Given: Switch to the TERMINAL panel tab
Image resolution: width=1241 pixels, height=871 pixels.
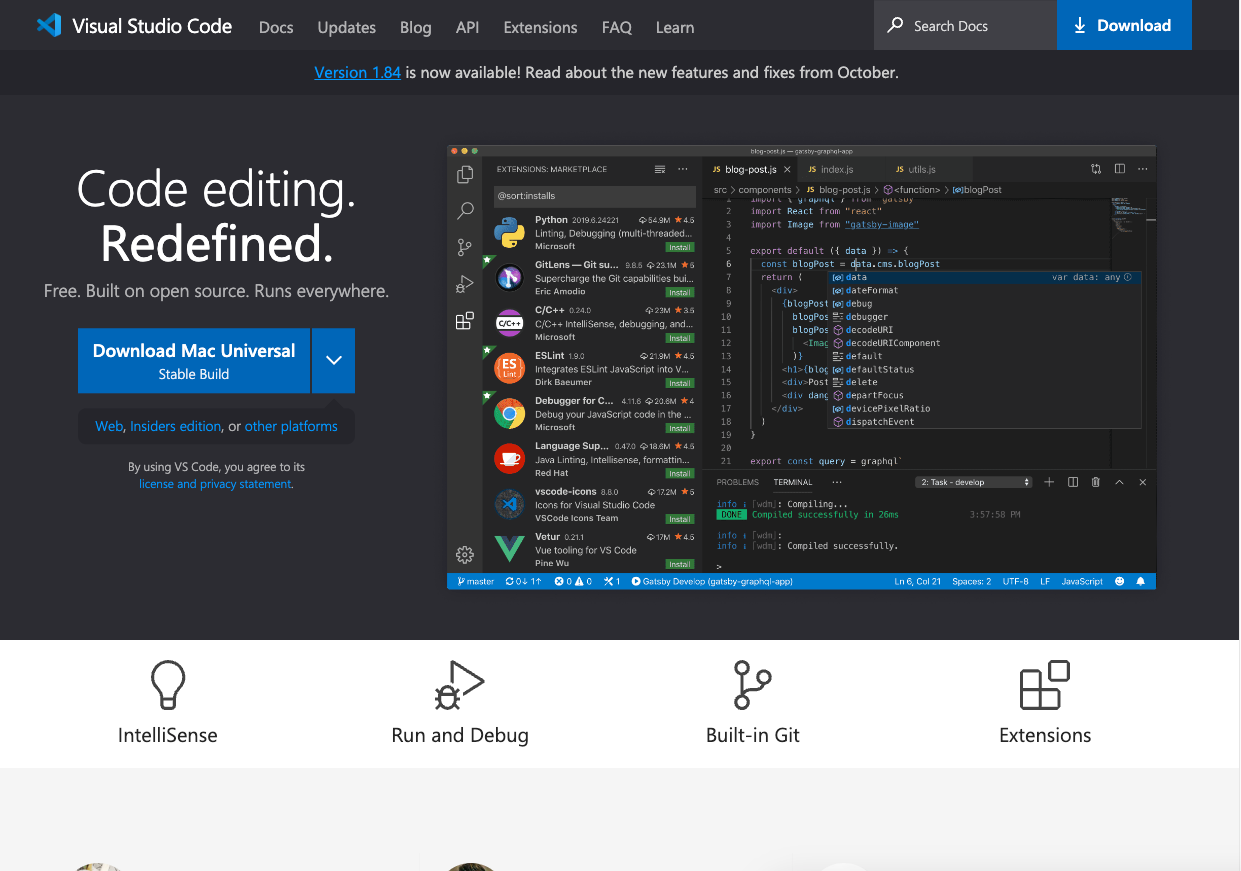Looking at the screenshot, I should [792, 482].
